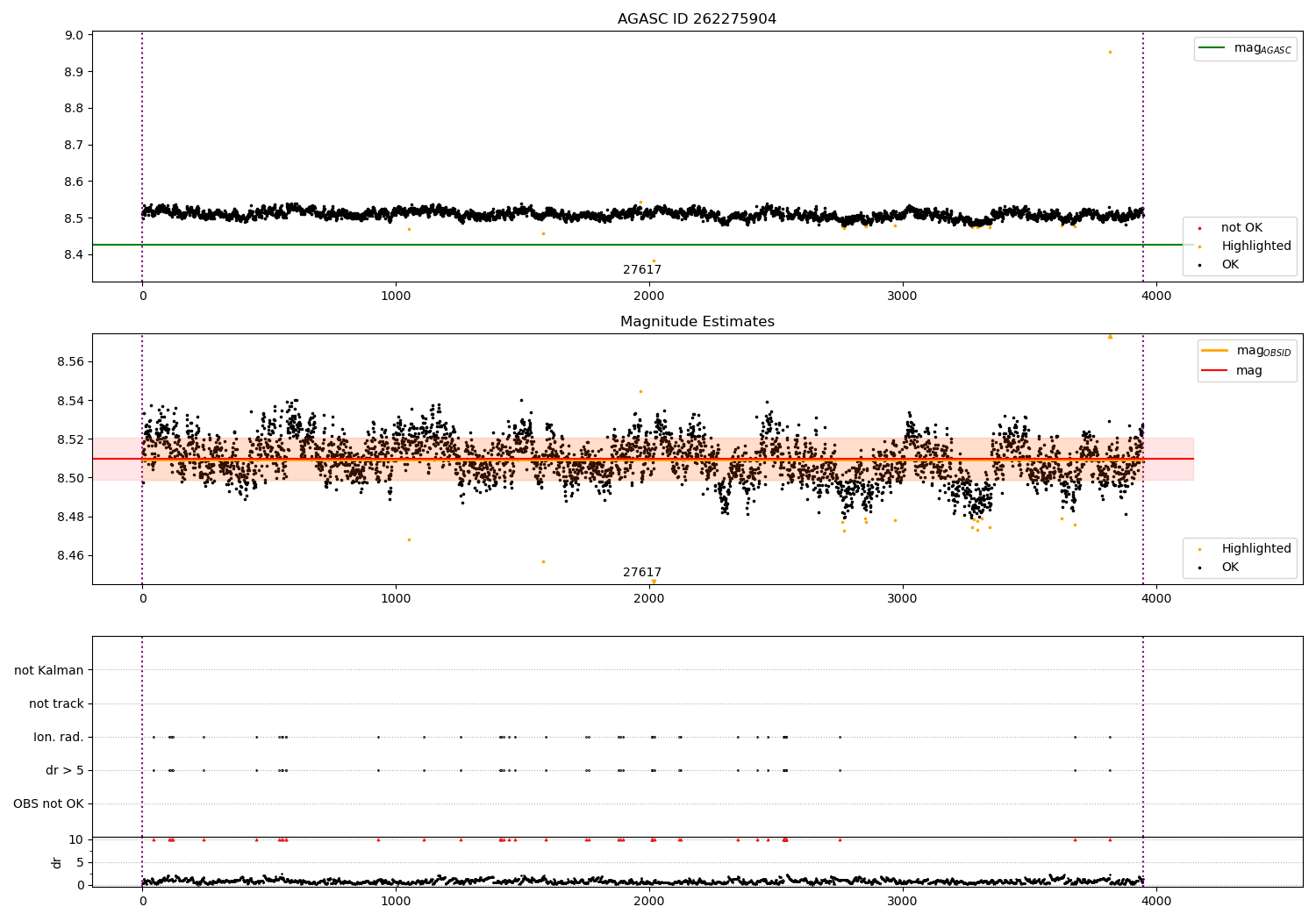
Task: Click the red marker beside 'not OK' legend entry
Action: coord(1199,228)
